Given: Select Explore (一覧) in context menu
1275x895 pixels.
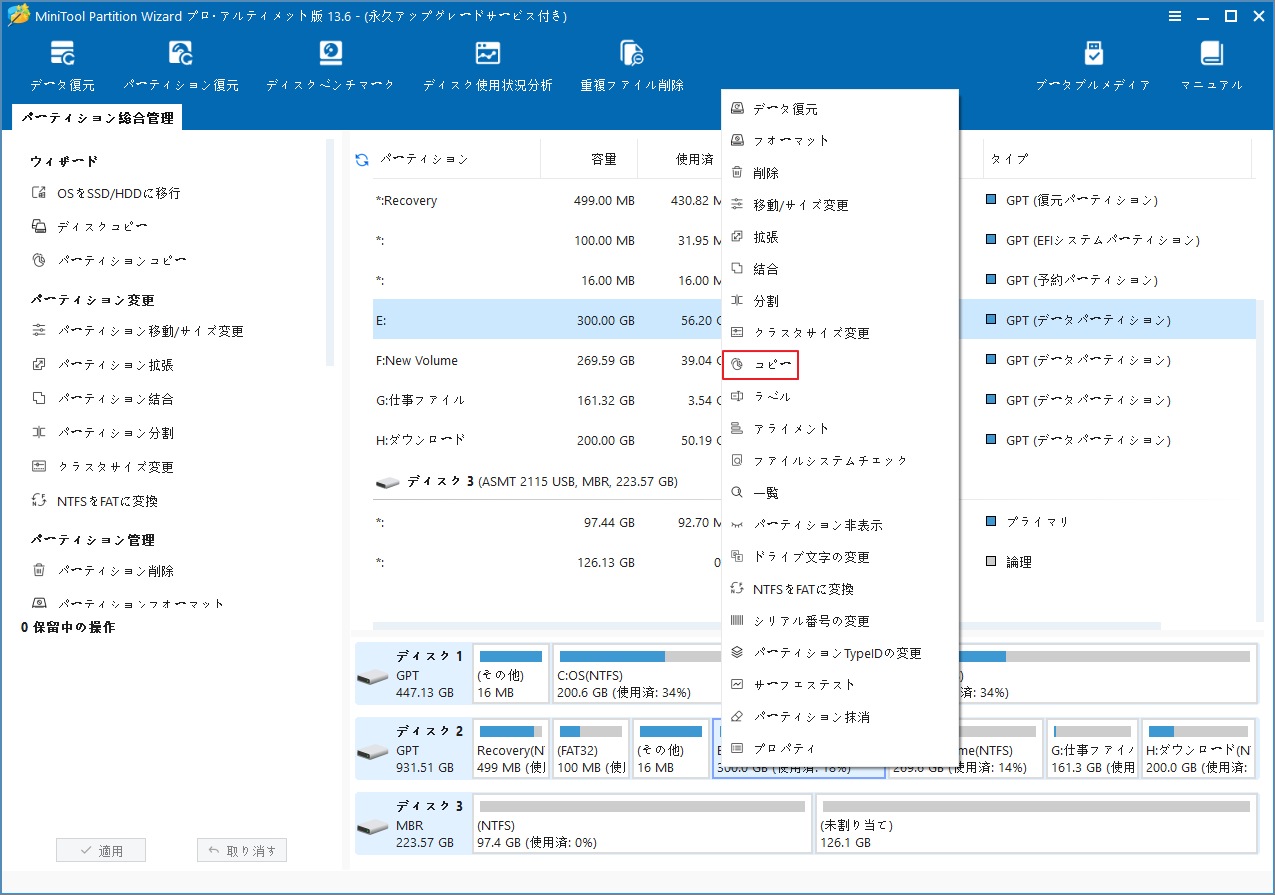Looking at the screenshot, I should [x=840, y=493].
